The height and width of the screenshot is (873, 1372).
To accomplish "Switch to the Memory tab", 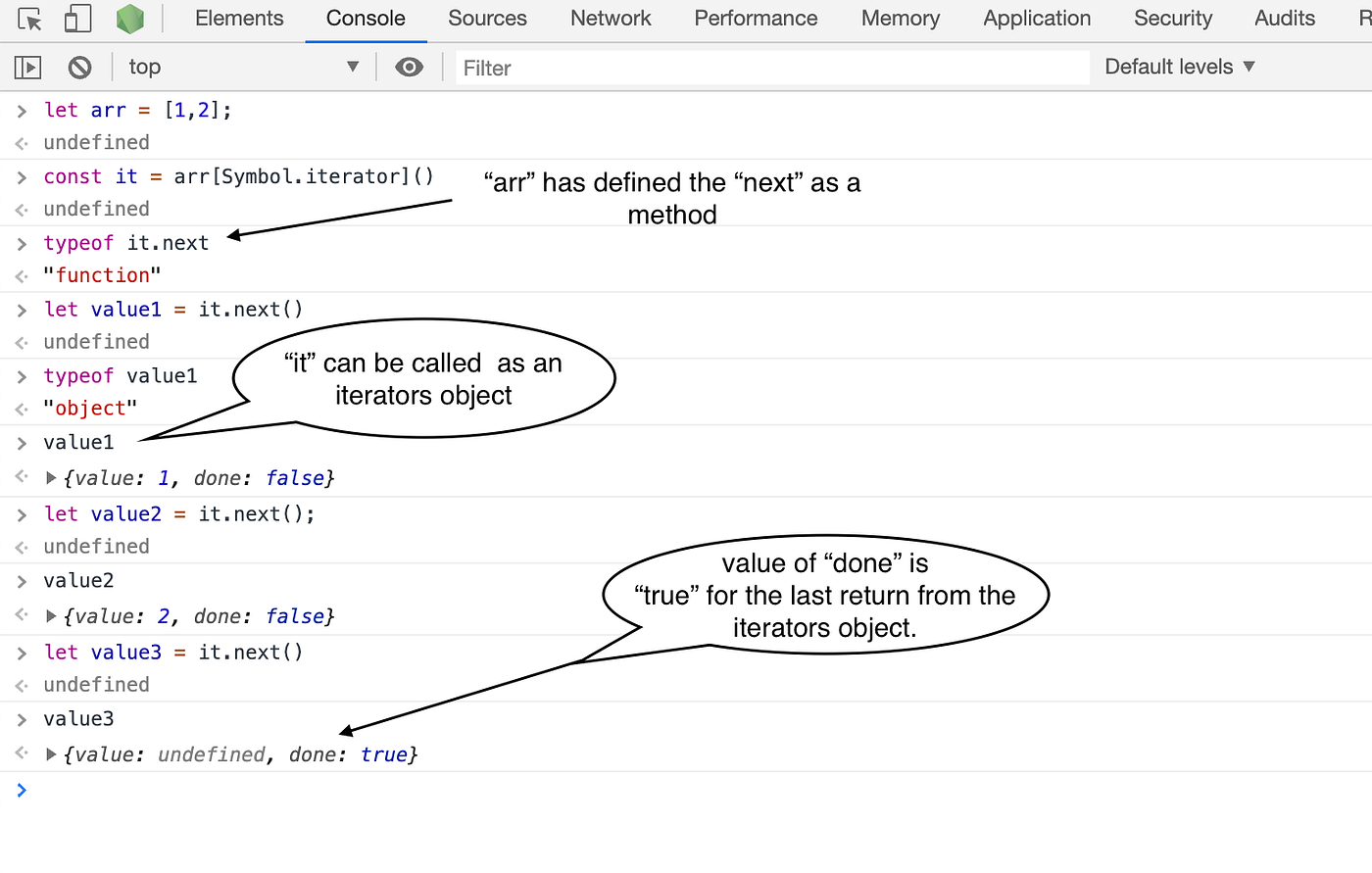I will [900, 18].
